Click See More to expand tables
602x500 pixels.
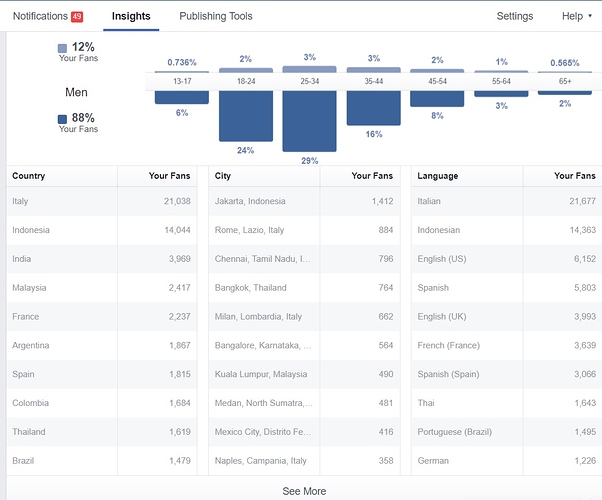click(304, 491)
